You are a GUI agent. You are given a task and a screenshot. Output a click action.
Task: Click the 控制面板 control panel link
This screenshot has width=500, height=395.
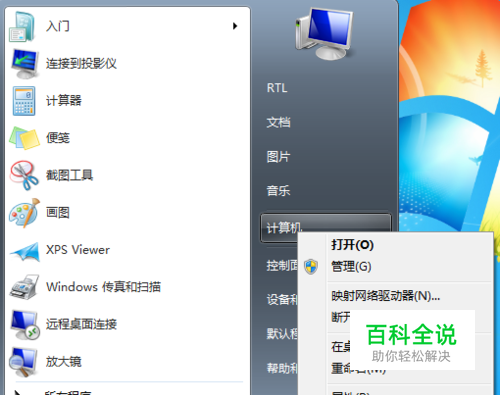point(282,266)
